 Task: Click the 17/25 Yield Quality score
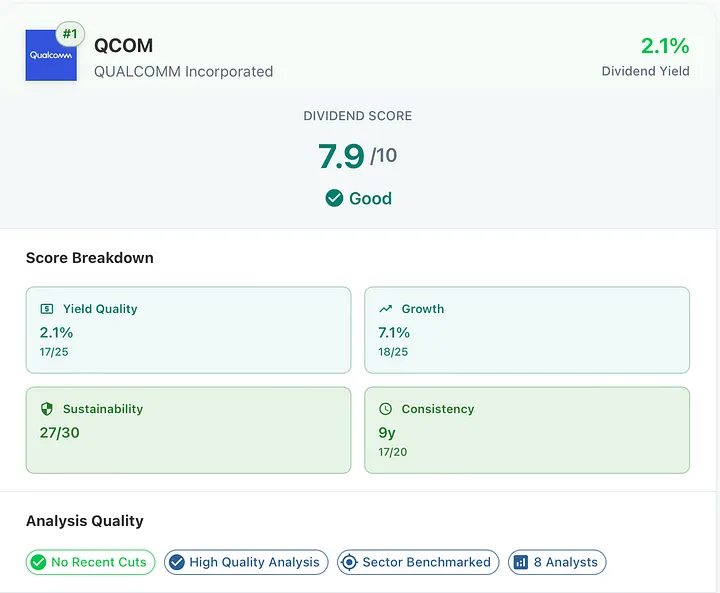click(54, 352)
